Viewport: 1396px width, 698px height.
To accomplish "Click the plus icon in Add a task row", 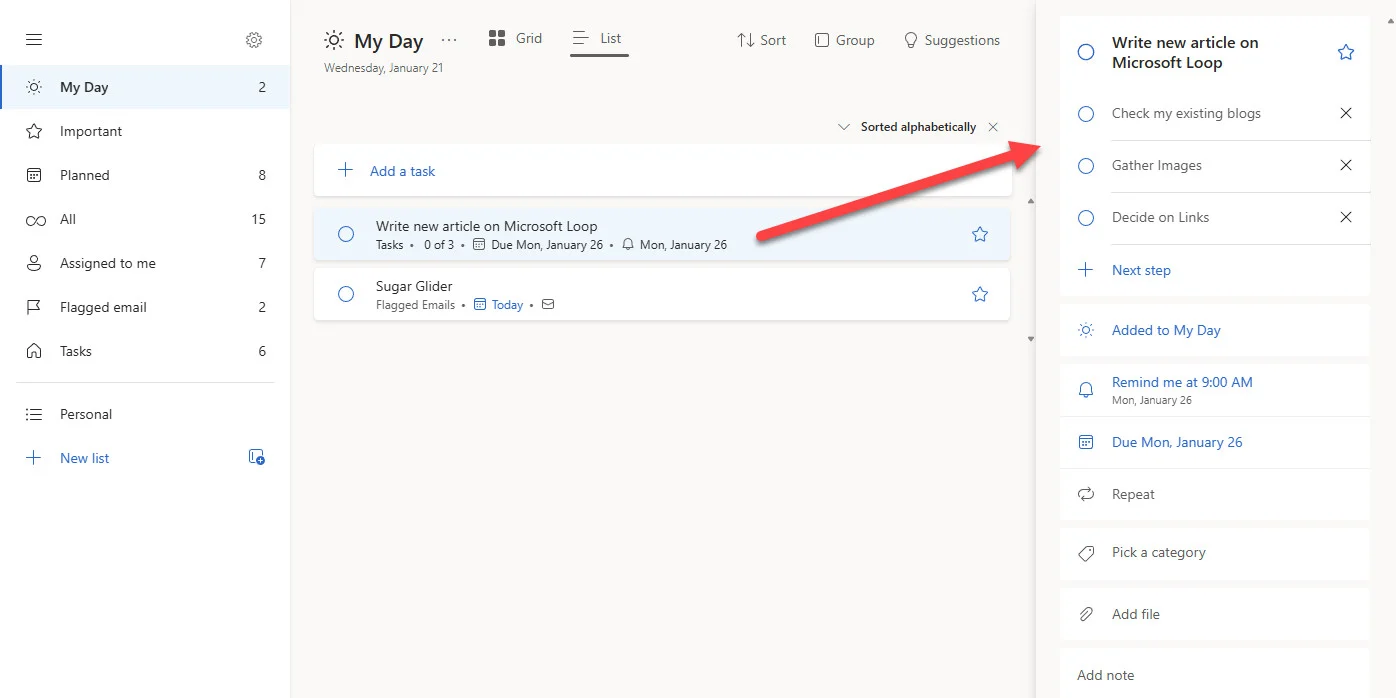I will coord(345,170).
